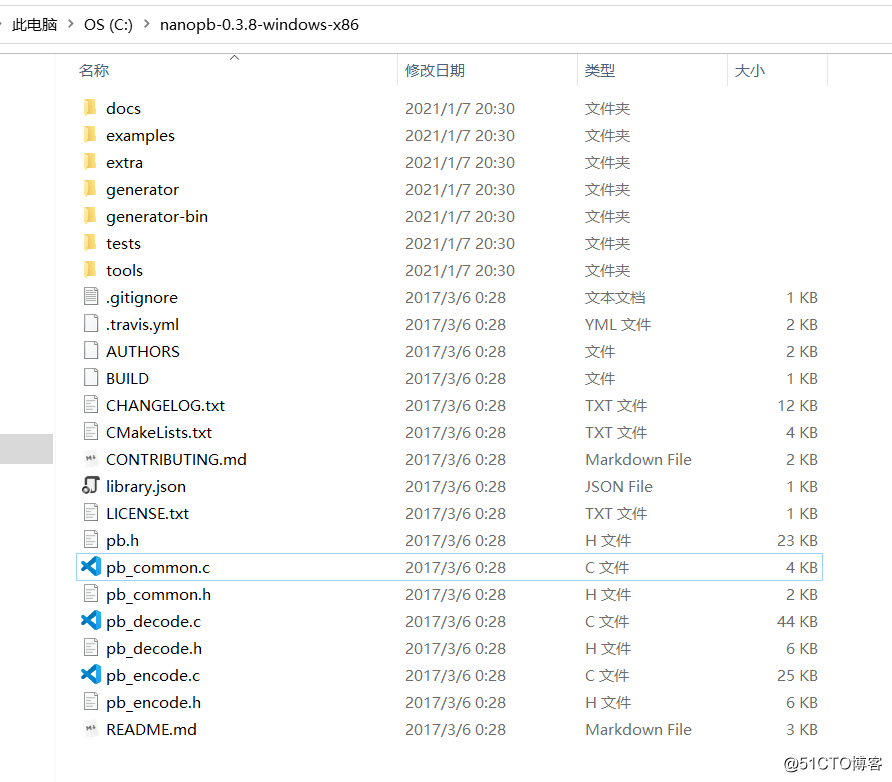Select the generator folder icon
The image size is (892, 782).
[x=90, y=189]
